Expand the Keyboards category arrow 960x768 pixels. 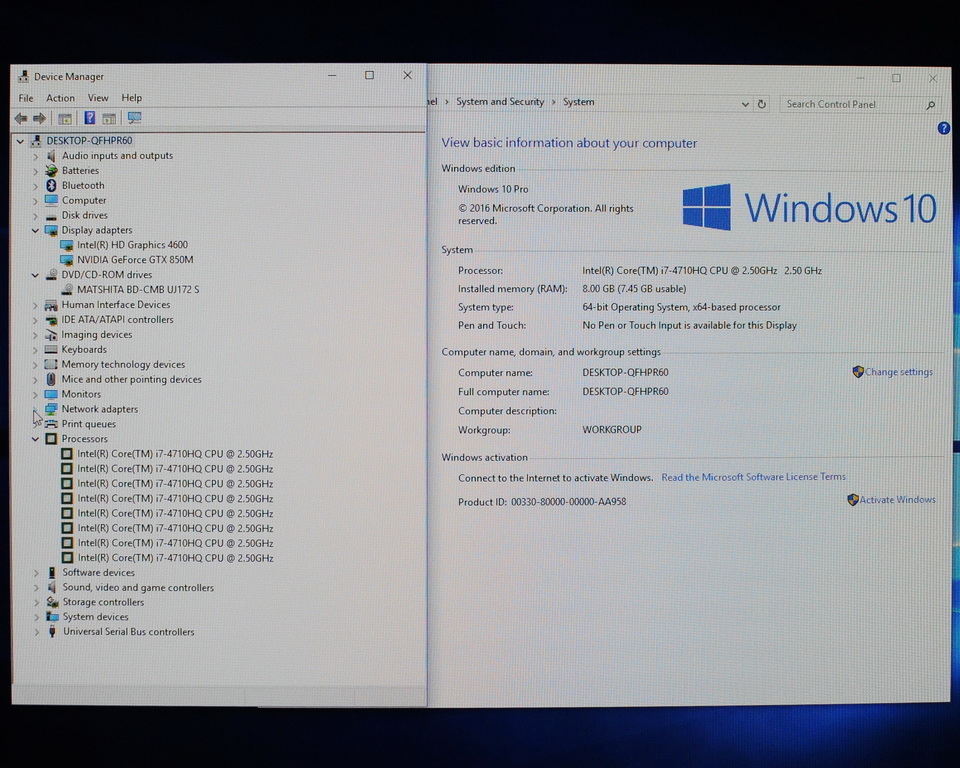coord(35,350)
